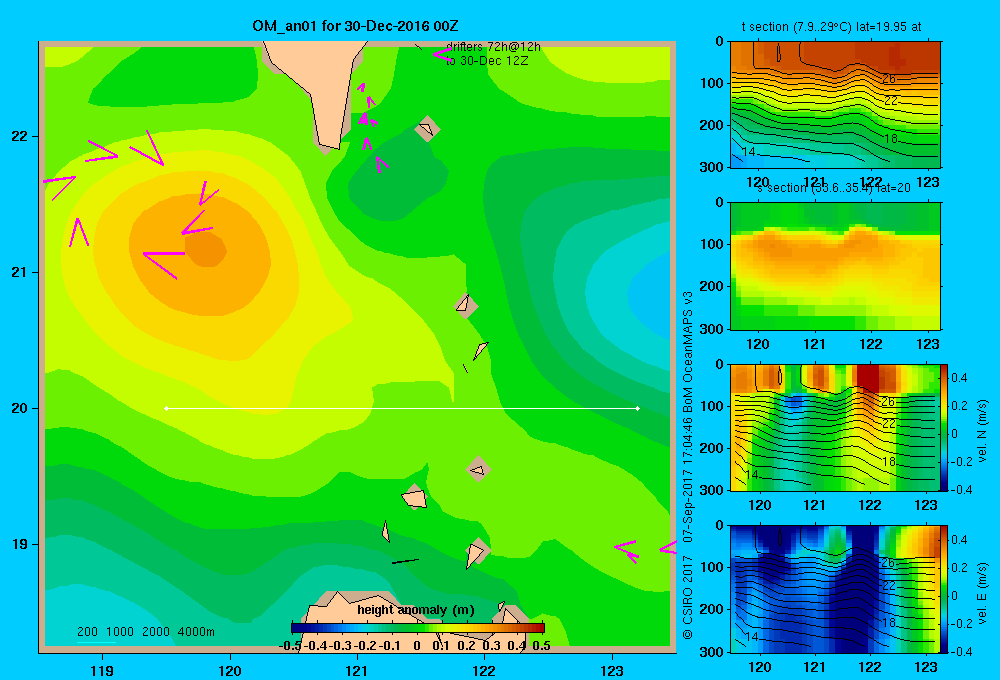This screenshot has height=680, width=1000.
Task: Click the '0.5' value on height anomaly scale
Action: coord(541,646)
